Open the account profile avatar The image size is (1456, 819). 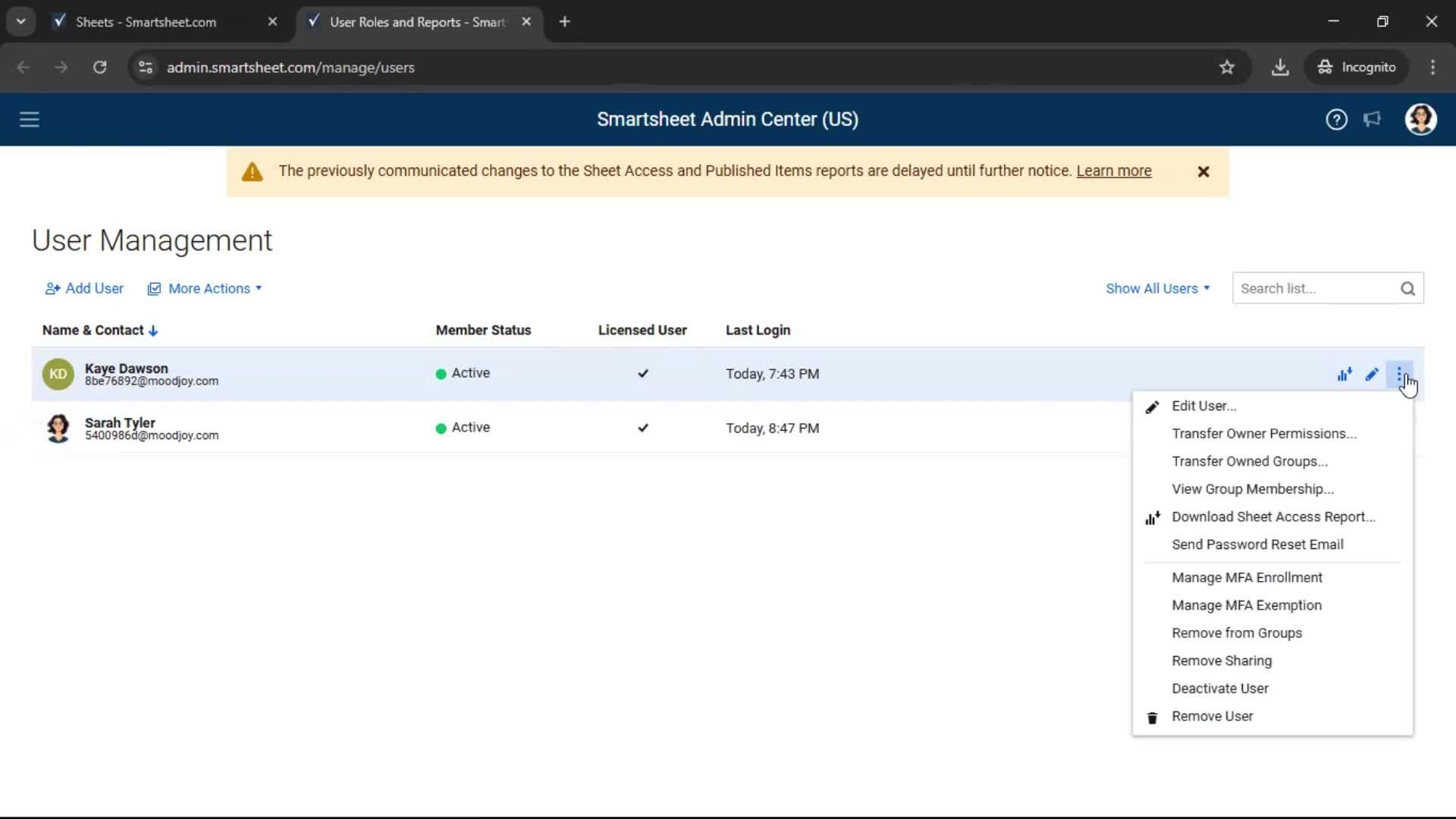[1420, 120]
